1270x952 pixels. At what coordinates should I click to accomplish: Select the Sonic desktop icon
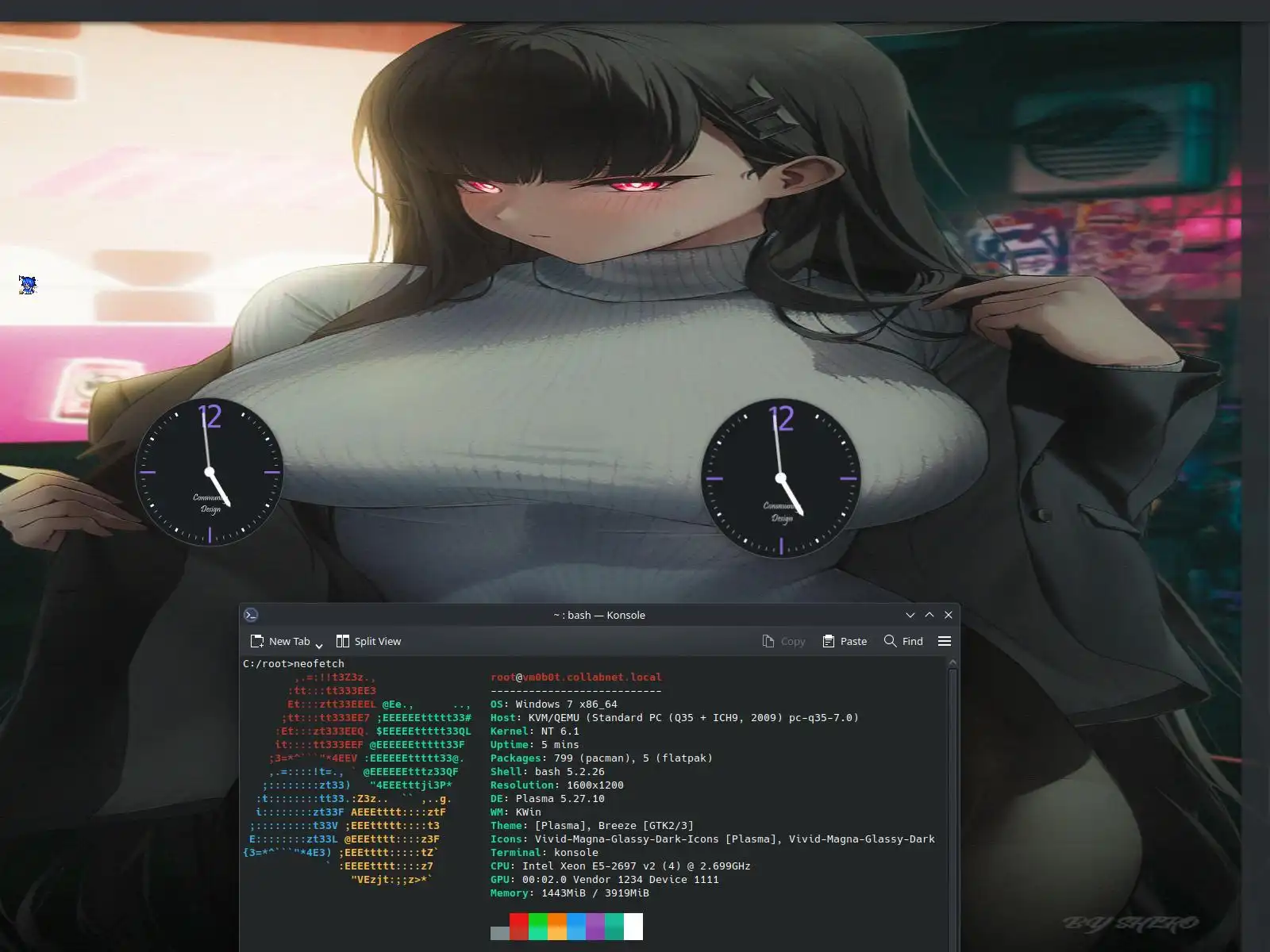coord(28,285)
